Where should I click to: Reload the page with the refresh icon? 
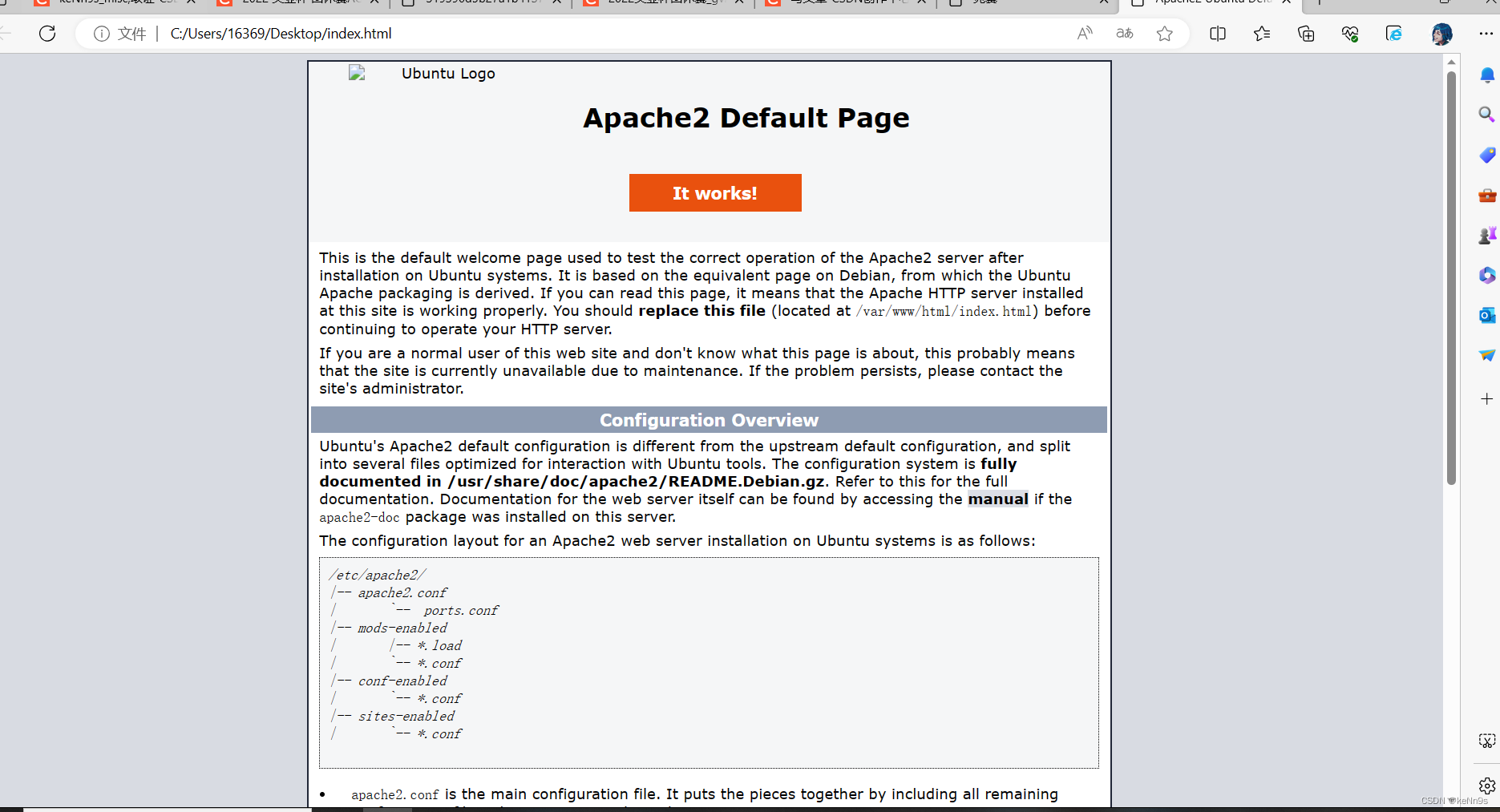click(47, 34)
